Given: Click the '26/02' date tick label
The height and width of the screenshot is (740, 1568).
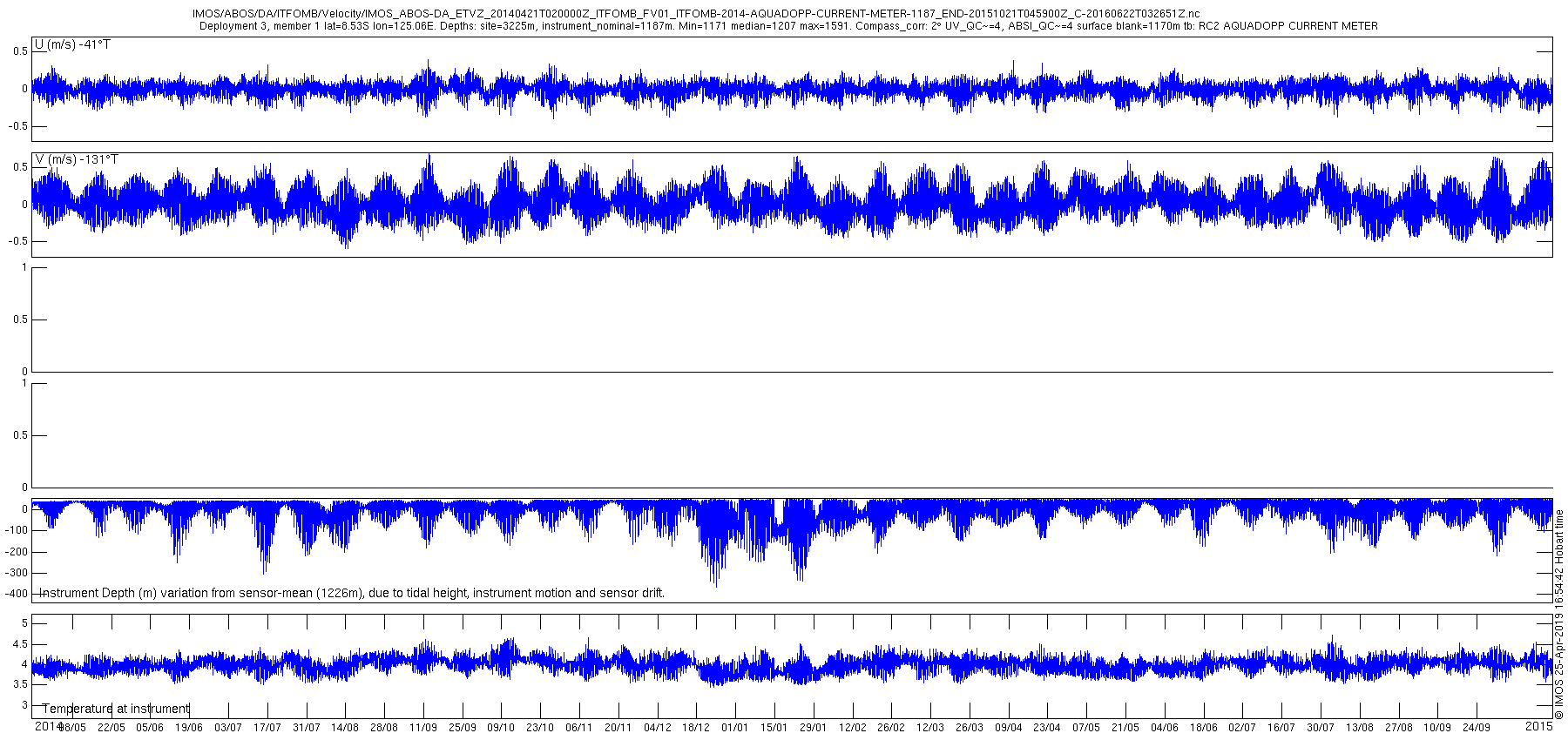Looking at the screenshot, I should (x=891, y=728).
